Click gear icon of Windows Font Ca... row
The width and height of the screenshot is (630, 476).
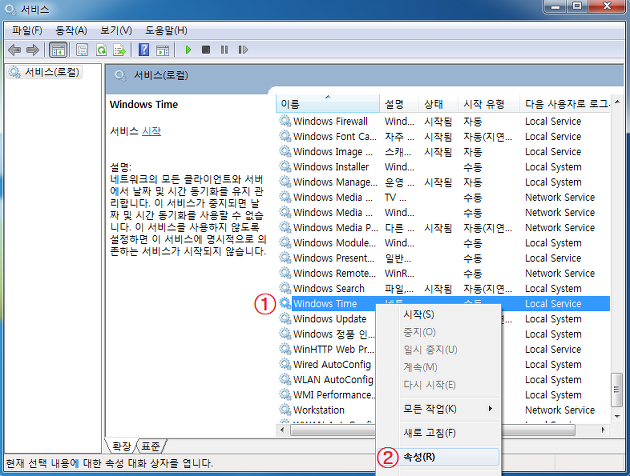[285, 136]
